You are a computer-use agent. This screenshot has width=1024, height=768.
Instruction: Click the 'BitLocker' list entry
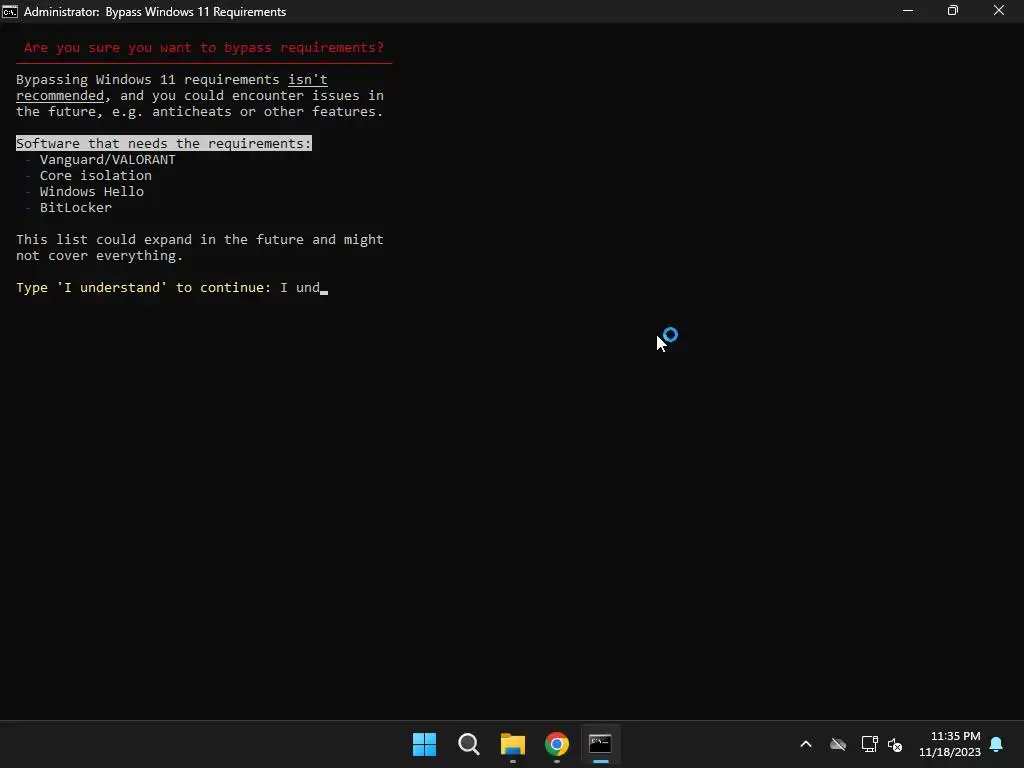(76, 207)
